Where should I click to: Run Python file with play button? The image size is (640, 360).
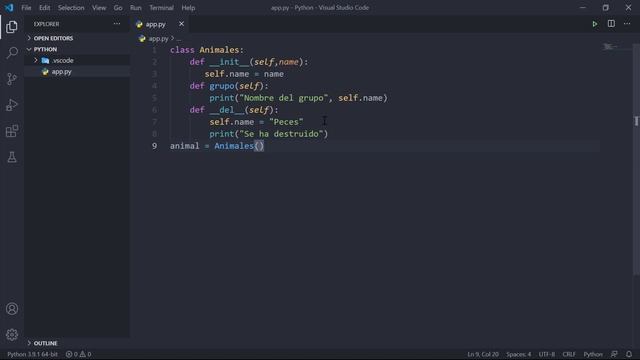[x=595, y=24]
